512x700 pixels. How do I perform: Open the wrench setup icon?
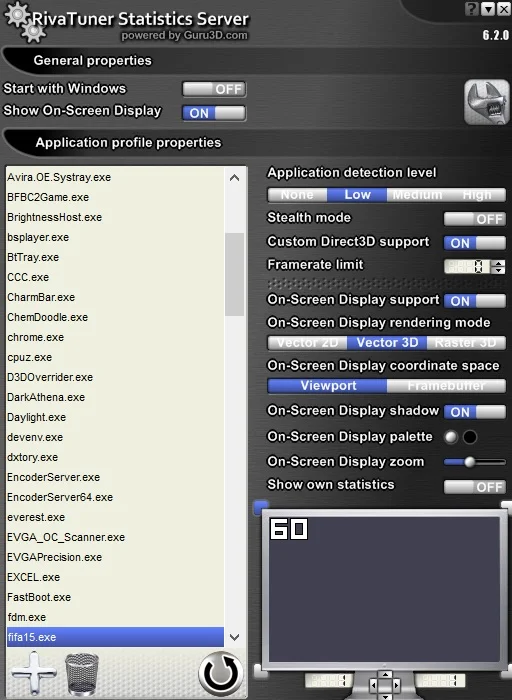coord(486,102)
